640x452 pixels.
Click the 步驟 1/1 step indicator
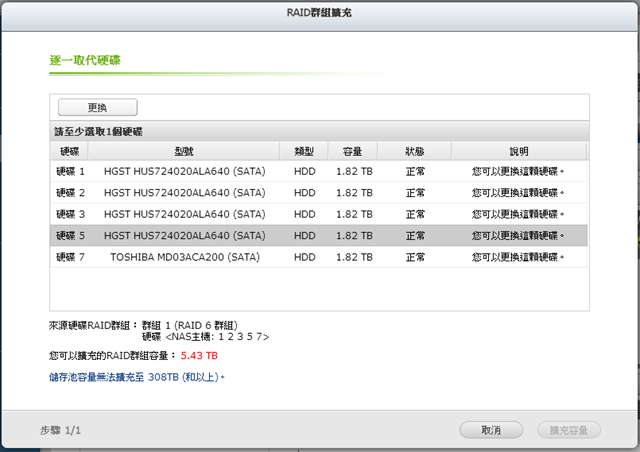(60, 430)
